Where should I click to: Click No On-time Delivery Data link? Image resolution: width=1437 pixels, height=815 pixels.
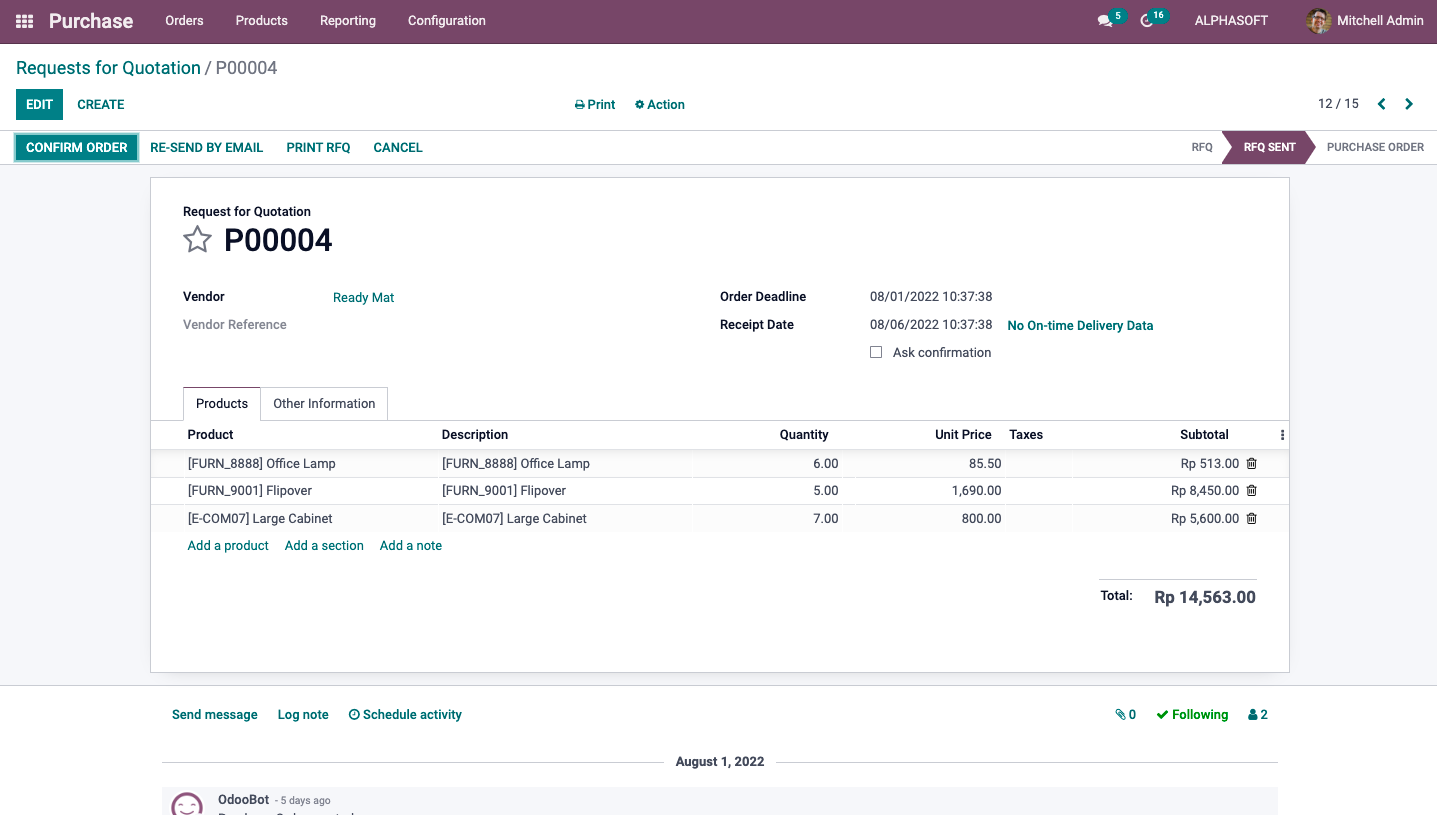point(1080,326)
